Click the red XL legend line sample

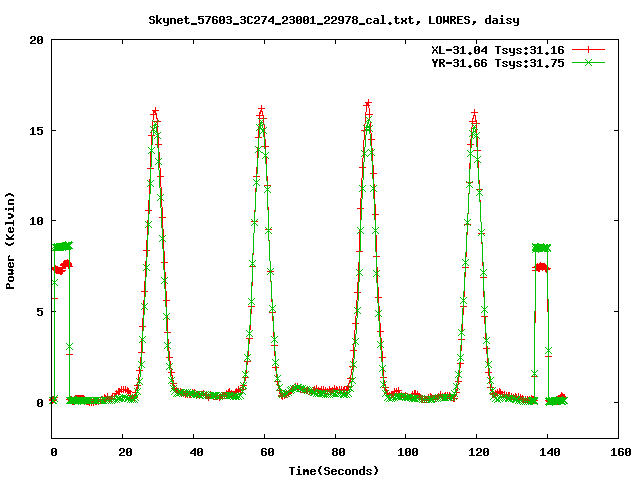coord(588,50)
